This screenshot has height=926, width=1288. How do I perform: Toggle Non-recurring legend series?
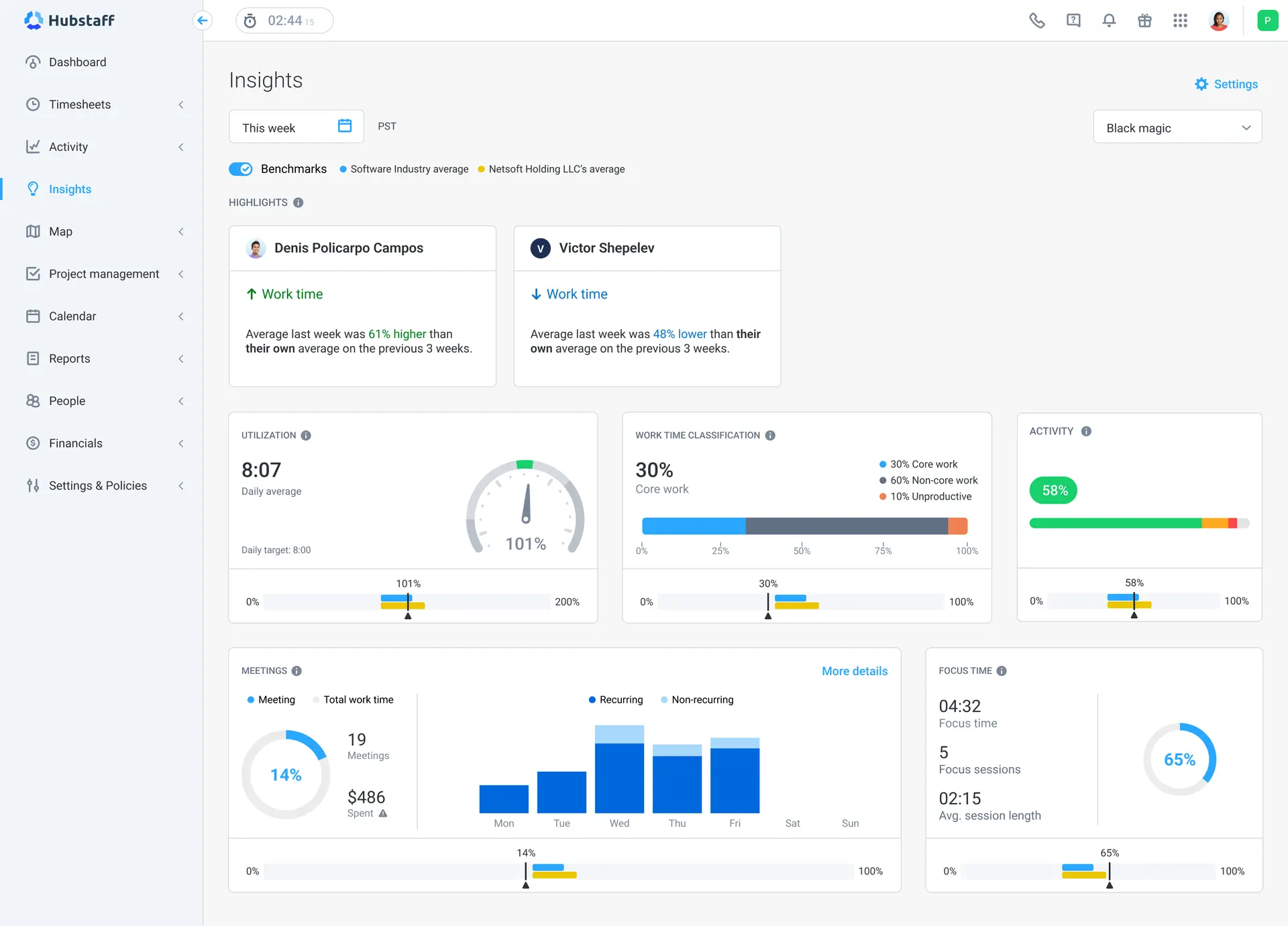point(697,699)
